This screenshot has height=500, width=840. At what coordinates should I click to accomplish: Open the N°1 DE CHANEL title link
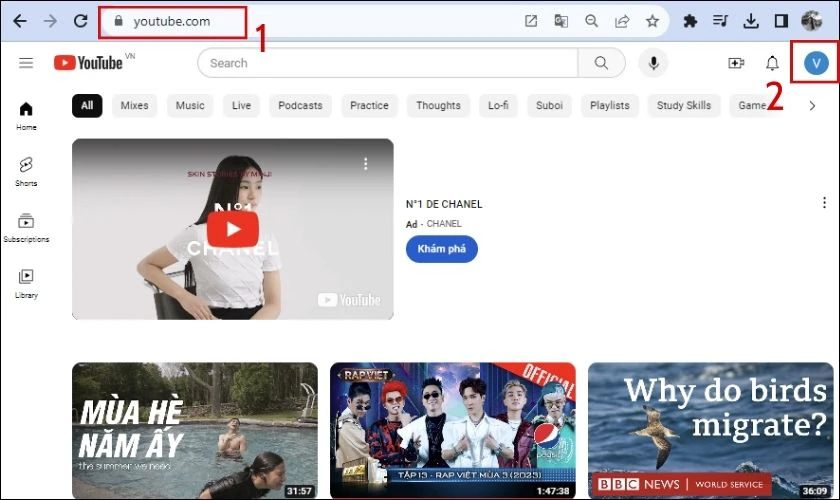click(444, 204)
